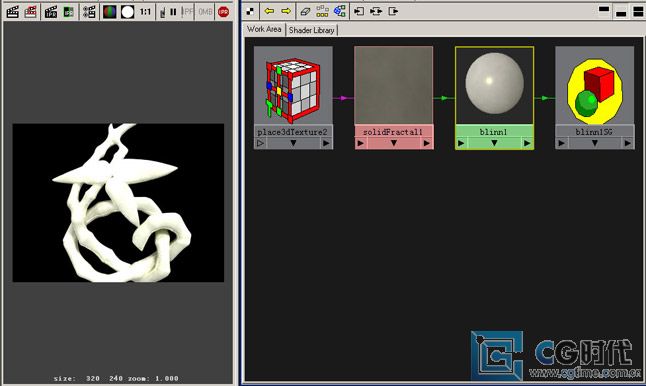Set render view to 1:1 real size
646x386 pixels.
[145, 12]
